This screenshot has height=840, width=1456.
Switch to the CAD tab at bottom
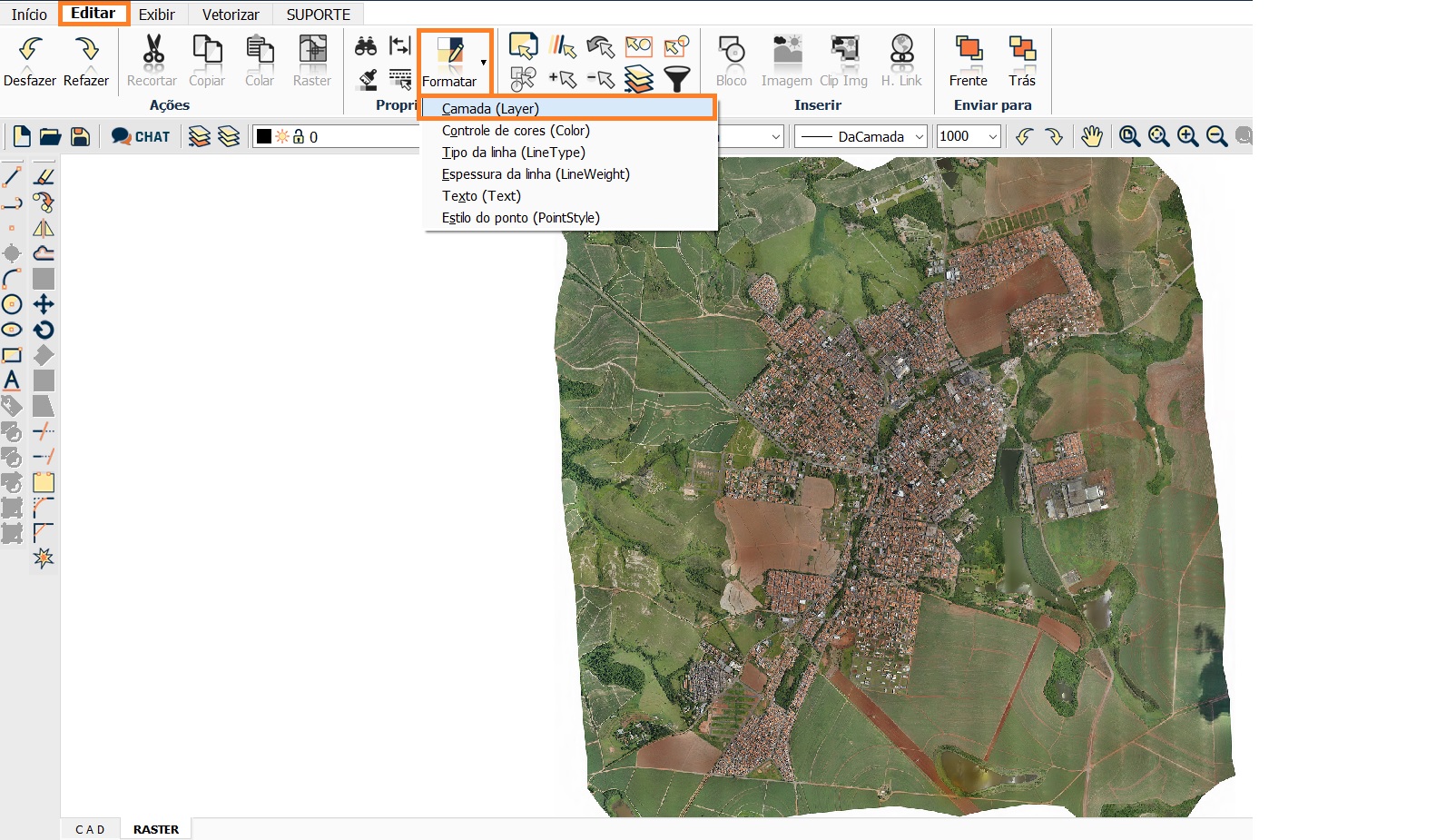pyautogui.click(x=90, y=829)
